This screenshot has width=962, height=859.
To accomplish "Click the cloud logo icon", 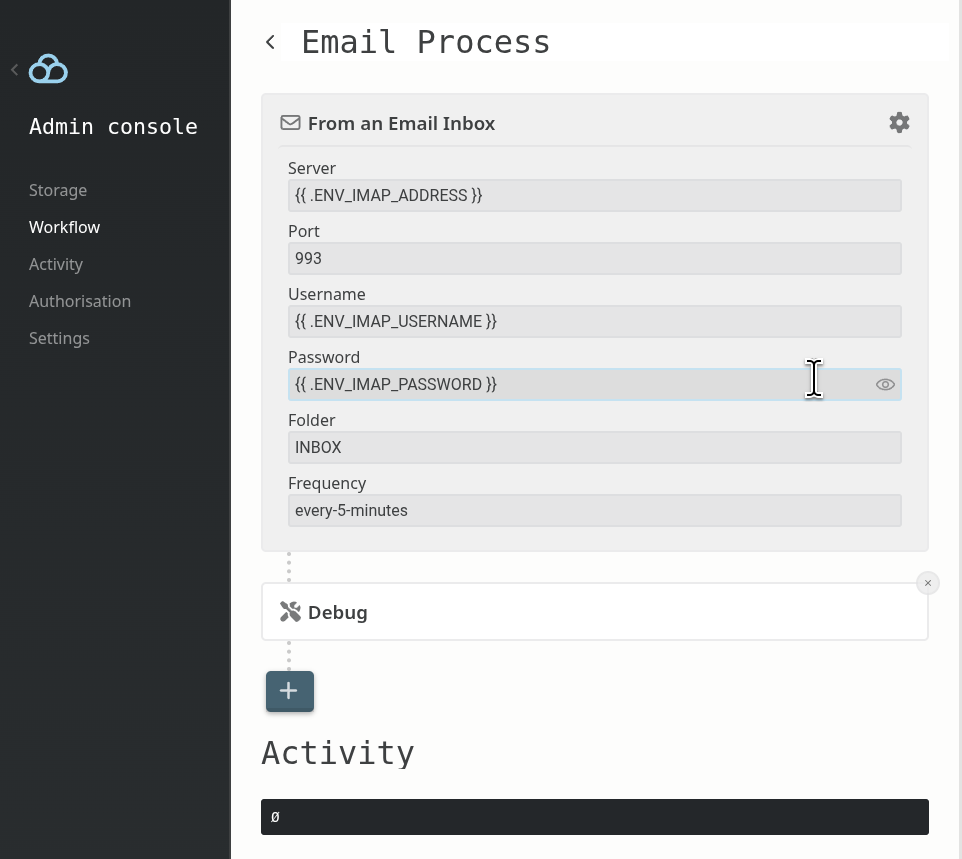I will (48, 69).
